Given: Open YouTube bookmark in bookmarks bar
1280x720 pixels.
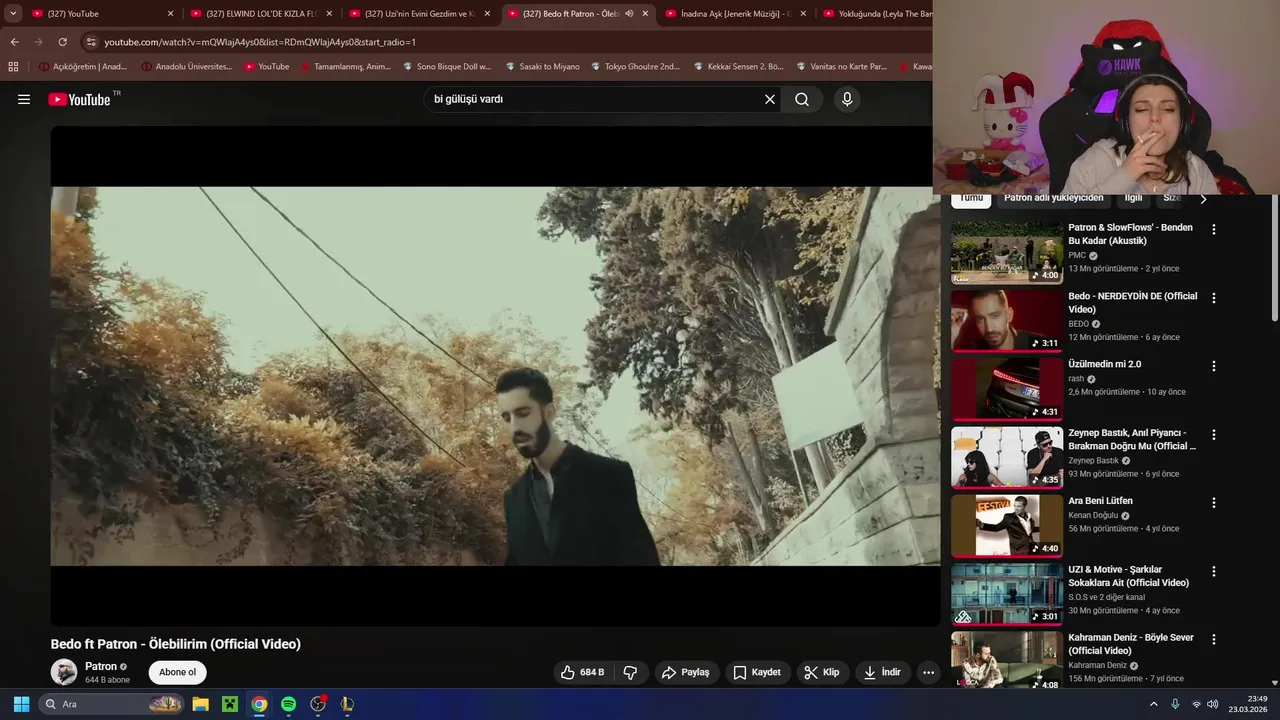Looking at the screenshot, I should (267, 67).
